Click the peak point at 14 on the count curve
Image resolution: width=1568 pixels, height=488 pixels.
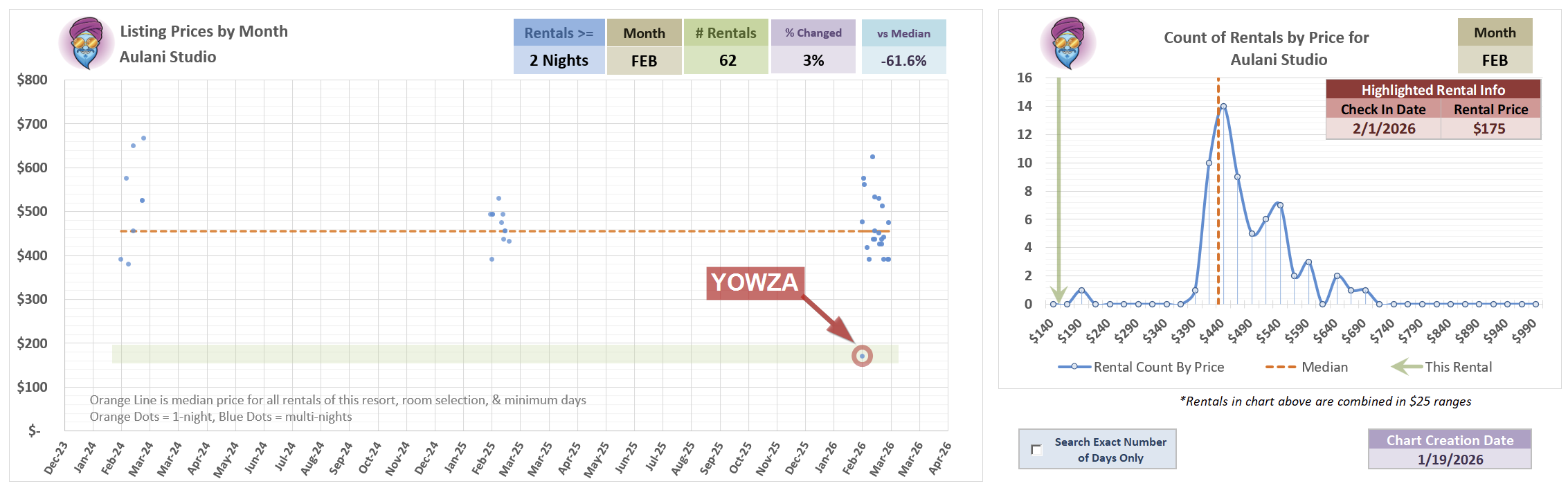pyautogui.click(x=1223, y=107)
